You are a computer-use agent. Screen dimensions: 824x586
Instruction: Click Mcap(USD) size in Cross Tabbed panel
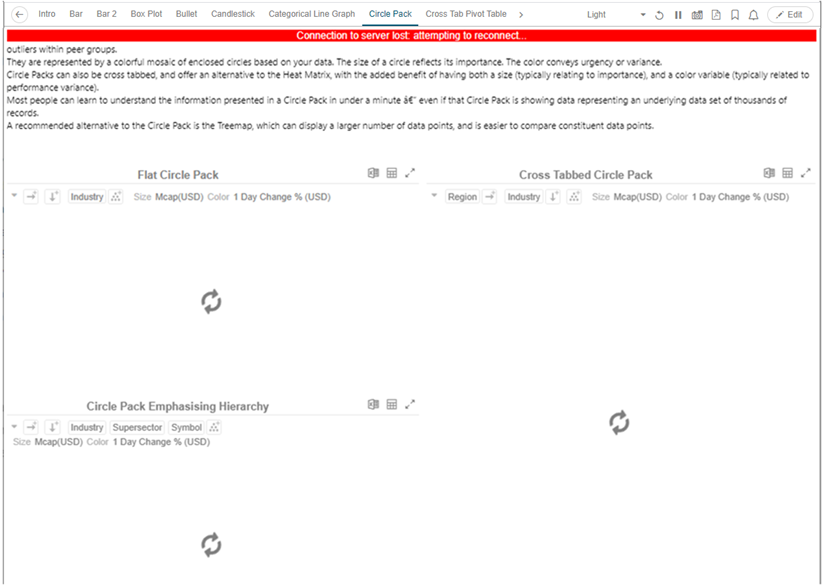[637, 197]
